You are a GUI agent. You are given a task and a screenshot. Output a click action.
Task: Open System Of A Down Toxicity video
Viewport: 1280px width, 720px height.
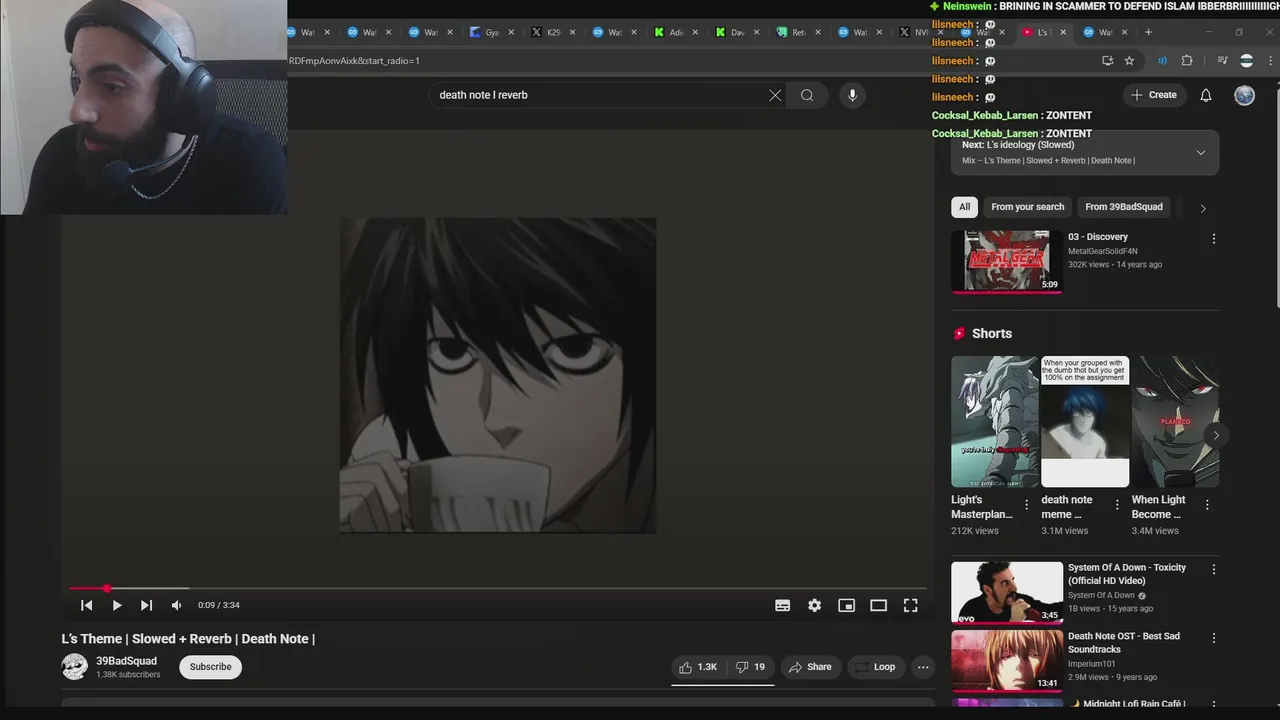click(x=1006, y=592)
